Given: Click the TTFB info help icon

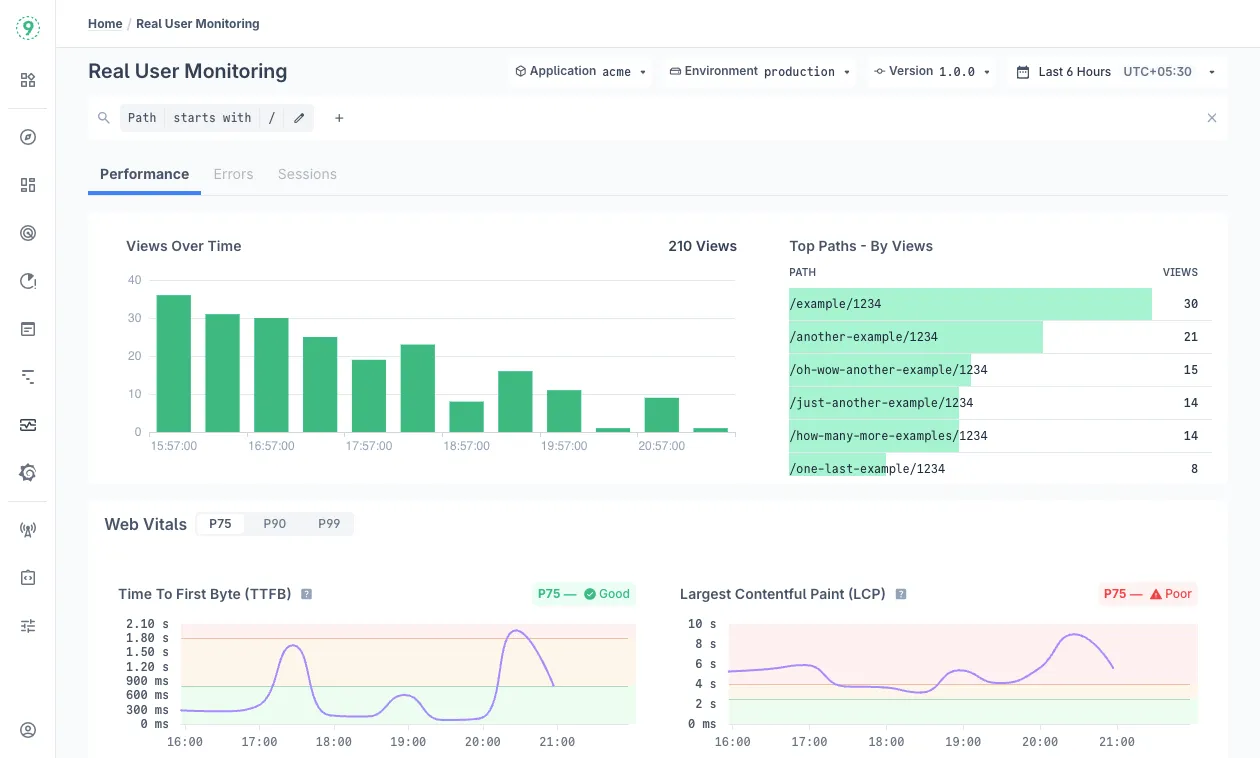Looking at the screenshot, I should click(x=307, y=594).
